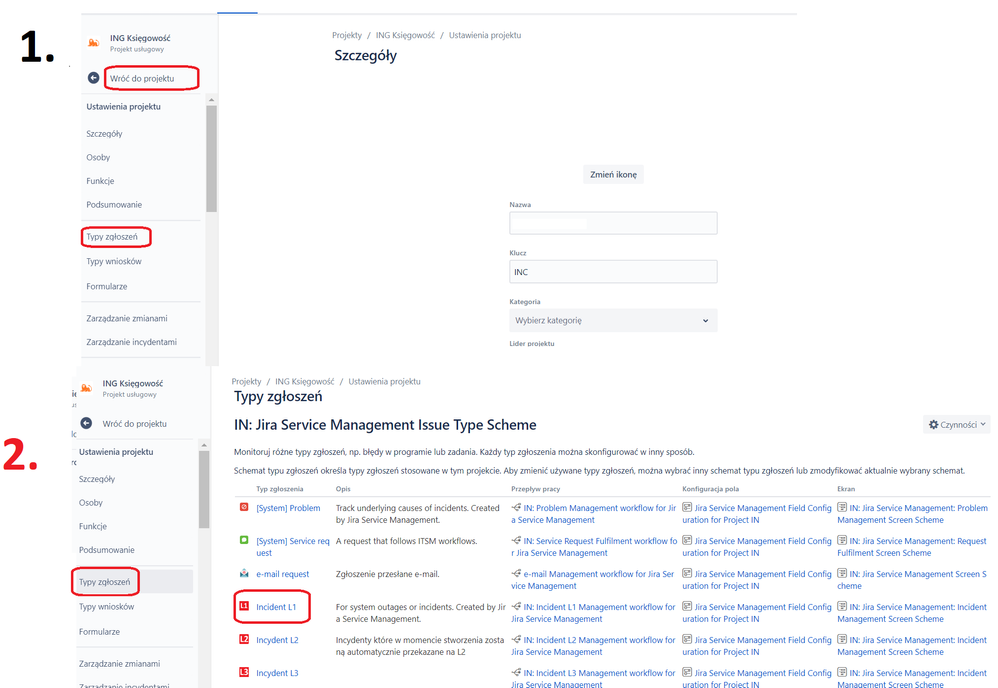Click screen scheme icon in e-mail request row

[x=842, y=573]
